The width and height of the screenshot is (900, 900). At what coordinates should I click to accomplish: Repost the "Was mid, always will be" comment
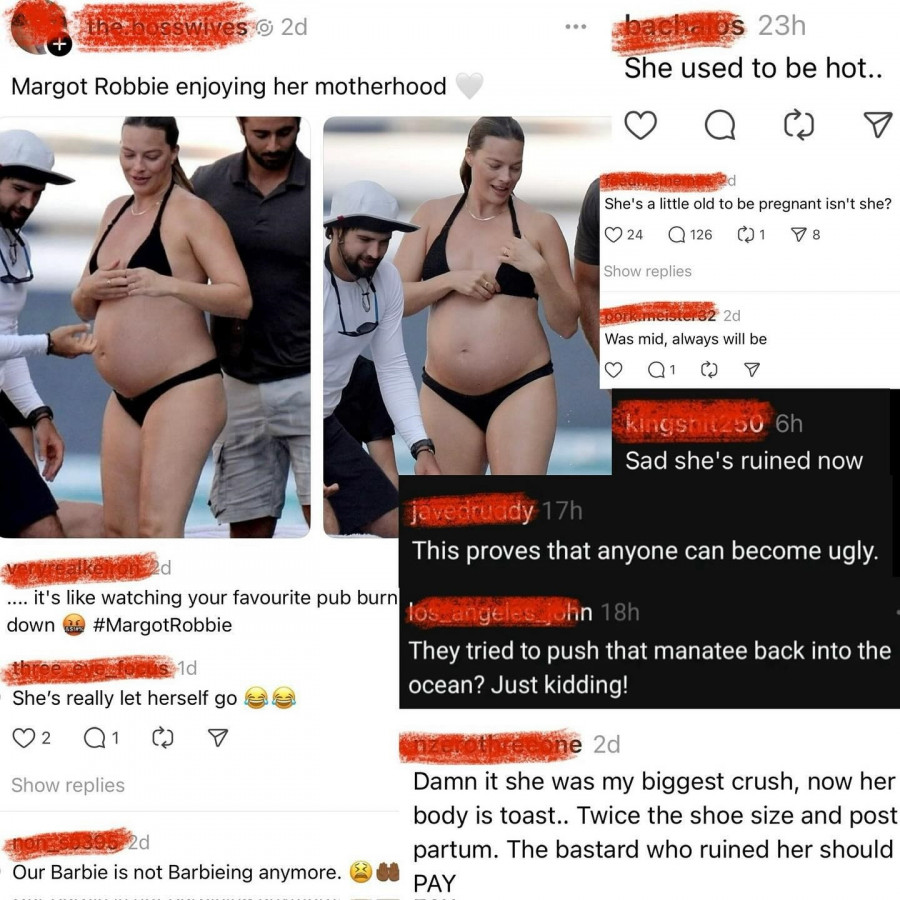click(x=709, y=370)
